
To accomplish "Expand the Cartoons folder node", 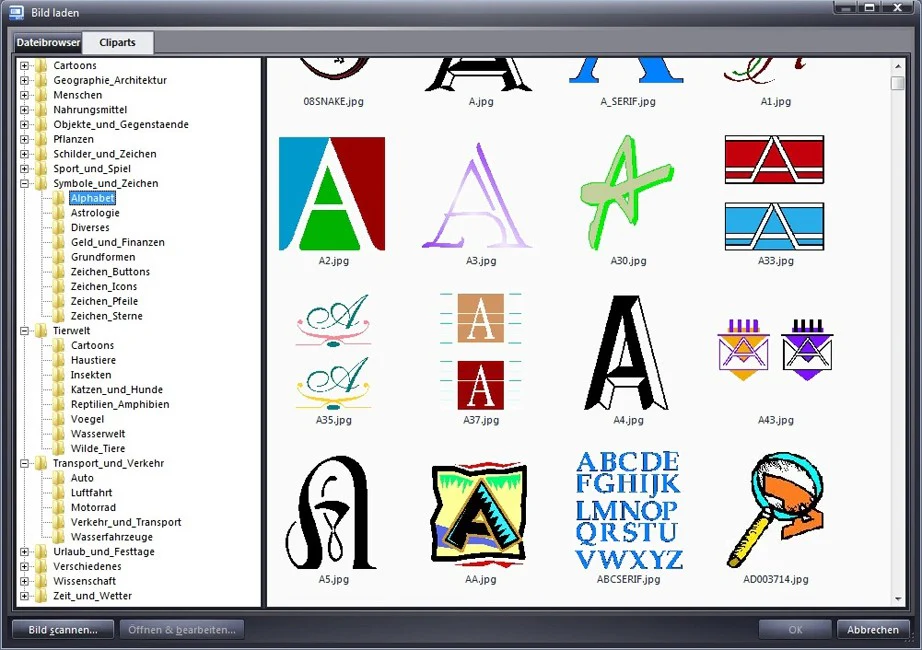I will 24,65.
